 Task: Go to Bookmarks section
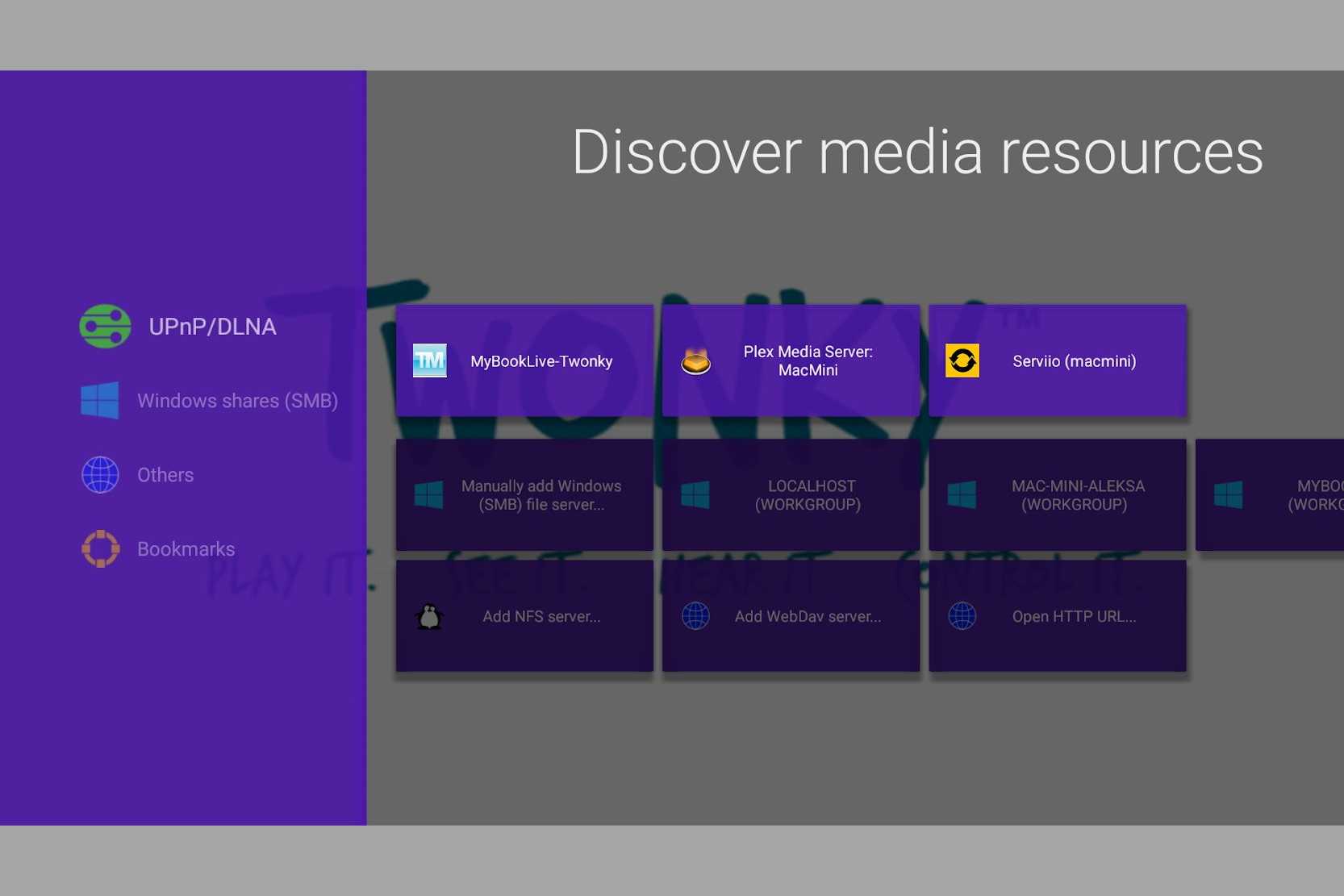click(x=186, y=549)
